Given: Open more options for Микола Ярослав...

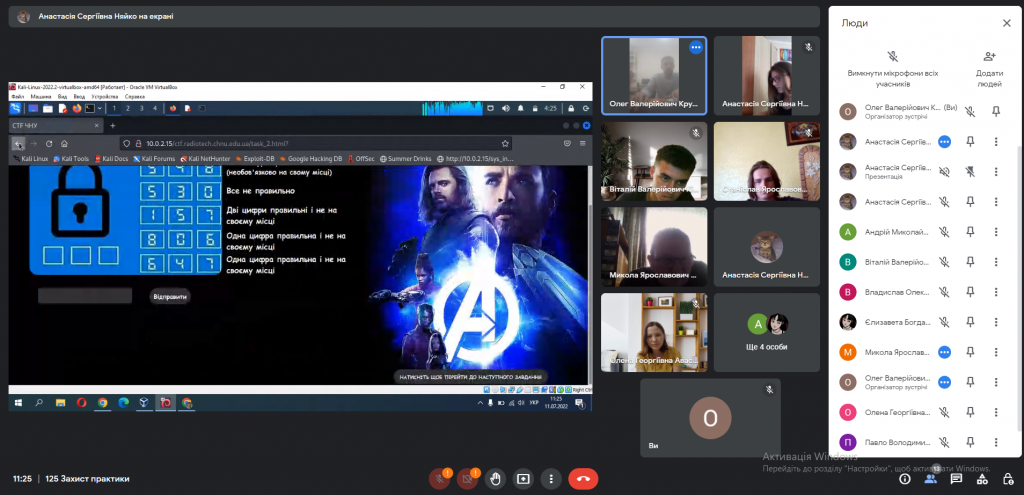Looking at the screenshot, I should click(x=996, y=352).
